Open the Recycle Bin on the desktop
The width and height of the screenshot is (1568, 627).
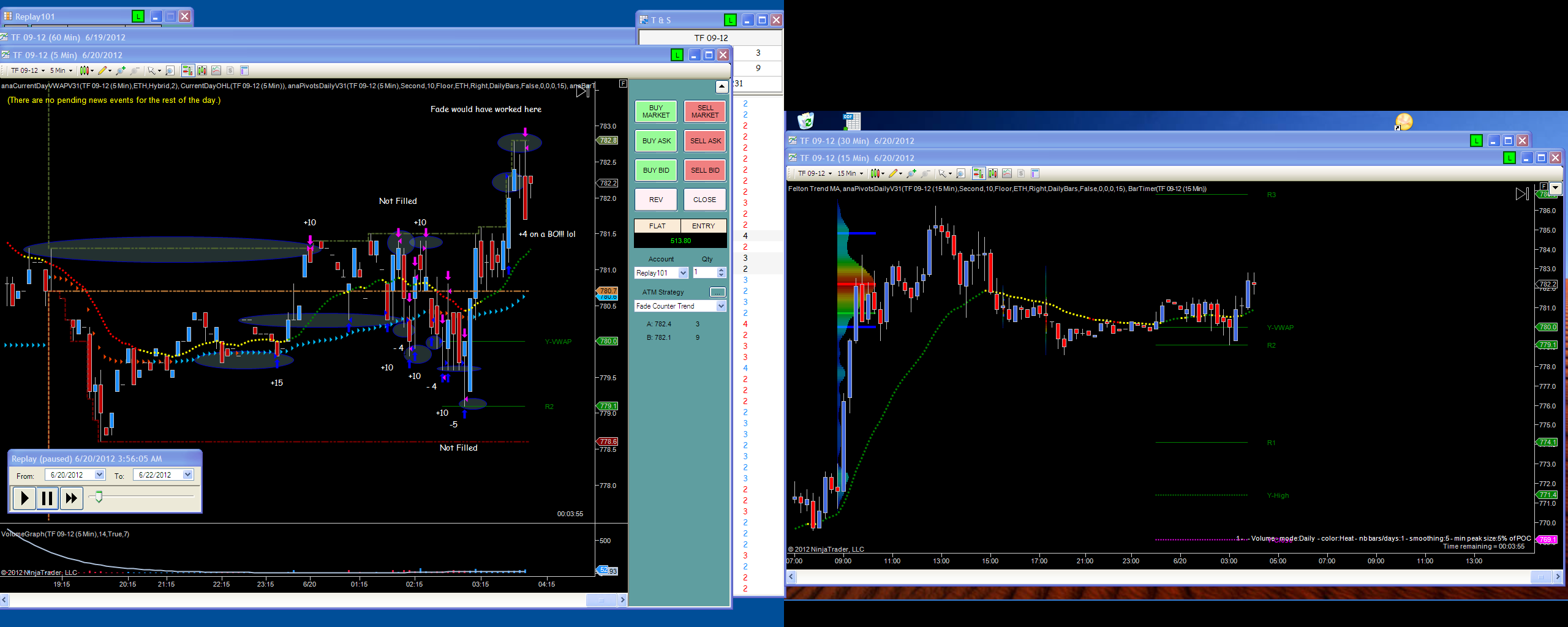click(805, 121)
